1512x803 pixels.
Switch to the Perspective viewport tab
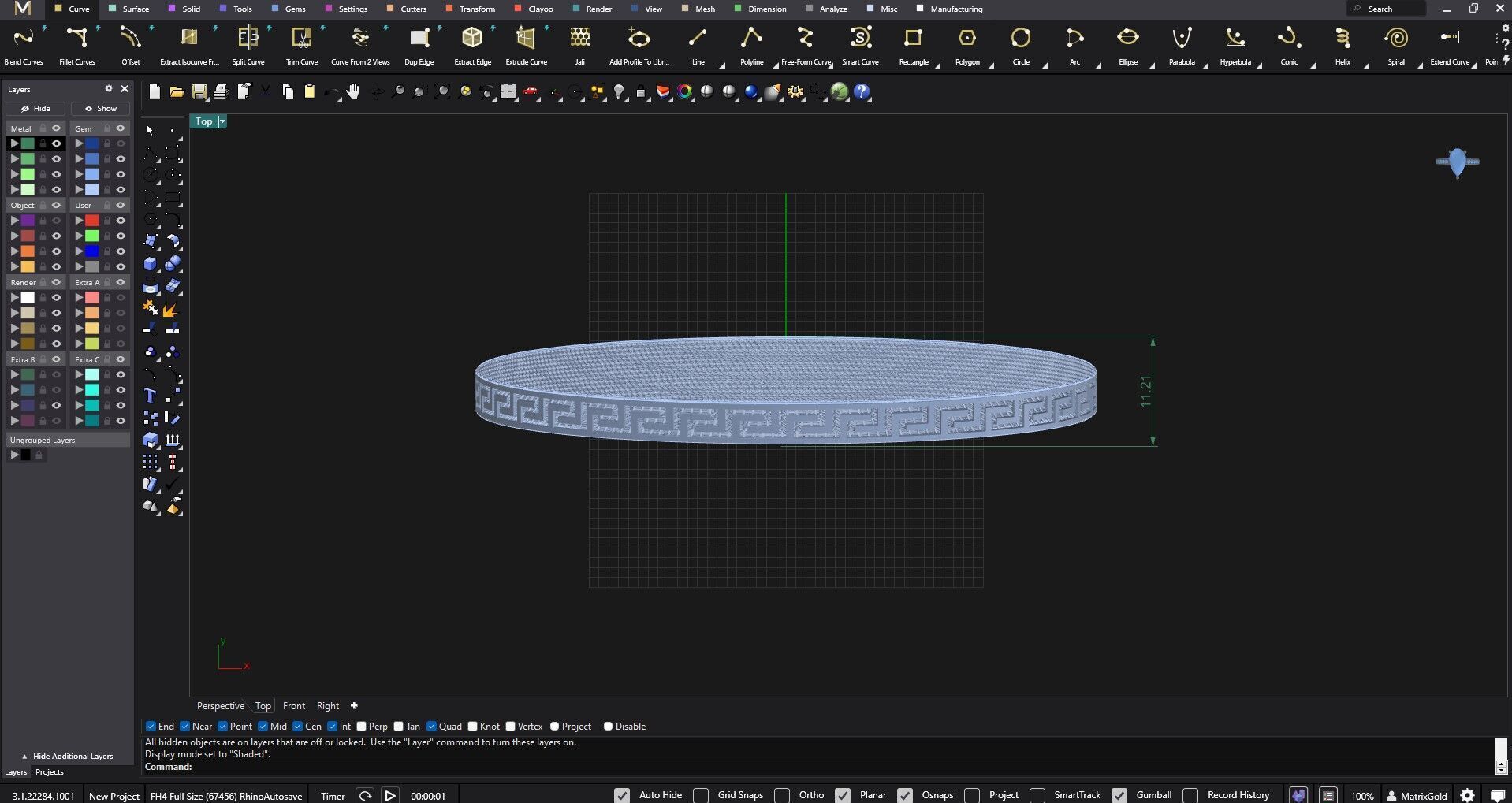click(221, 706)
